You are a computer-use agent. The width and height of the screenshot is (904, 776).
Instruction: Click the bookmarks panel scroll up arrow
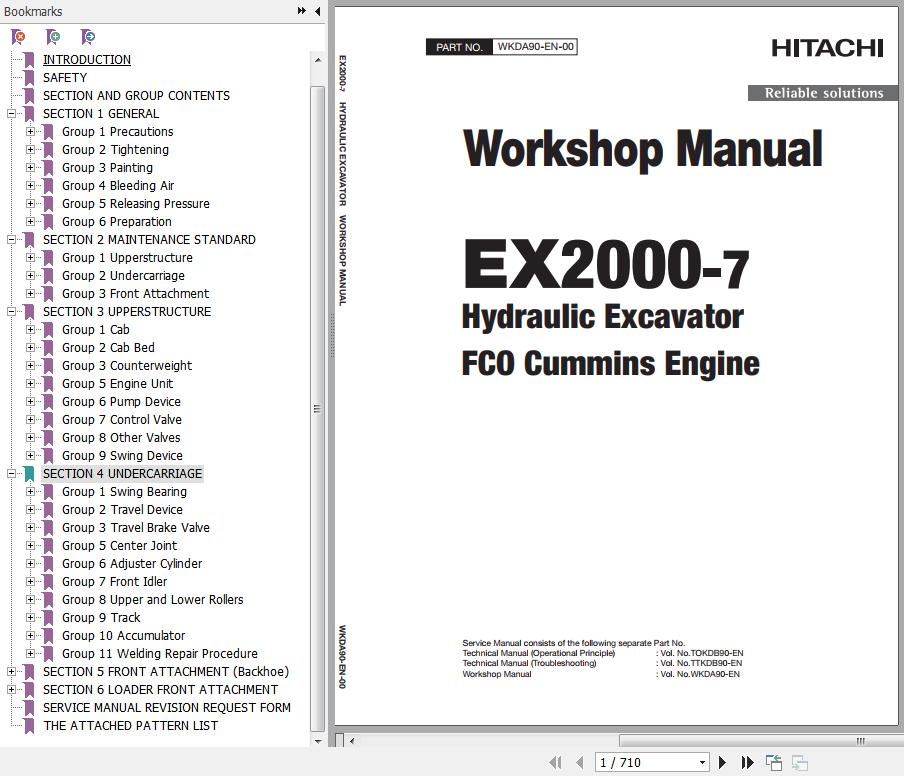[x=318, y=60]
